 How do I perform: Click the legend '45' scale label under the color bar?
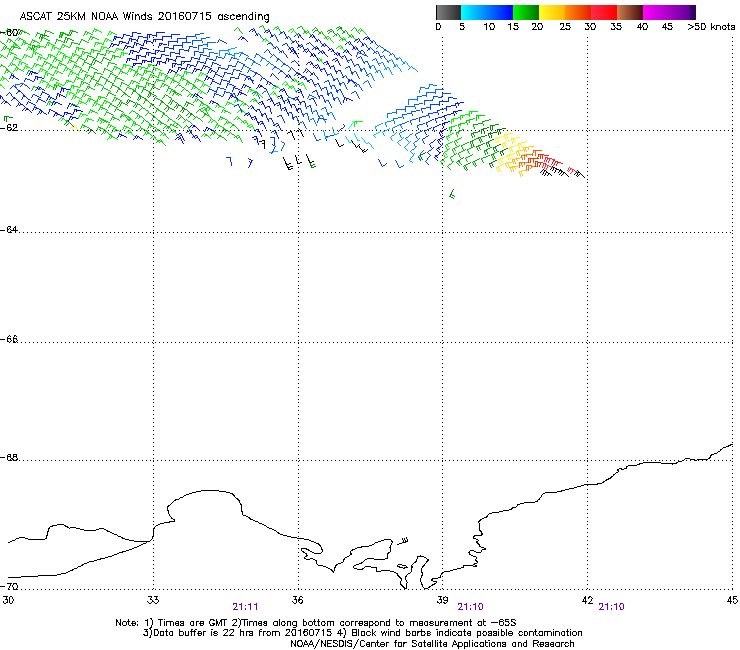[x=667, y=27]
